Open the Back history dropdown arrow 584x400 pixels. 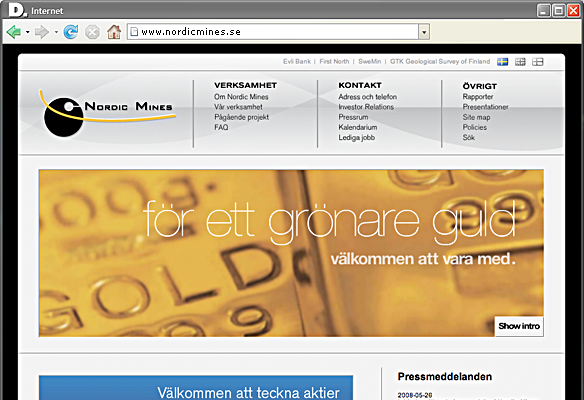(28, 32)
